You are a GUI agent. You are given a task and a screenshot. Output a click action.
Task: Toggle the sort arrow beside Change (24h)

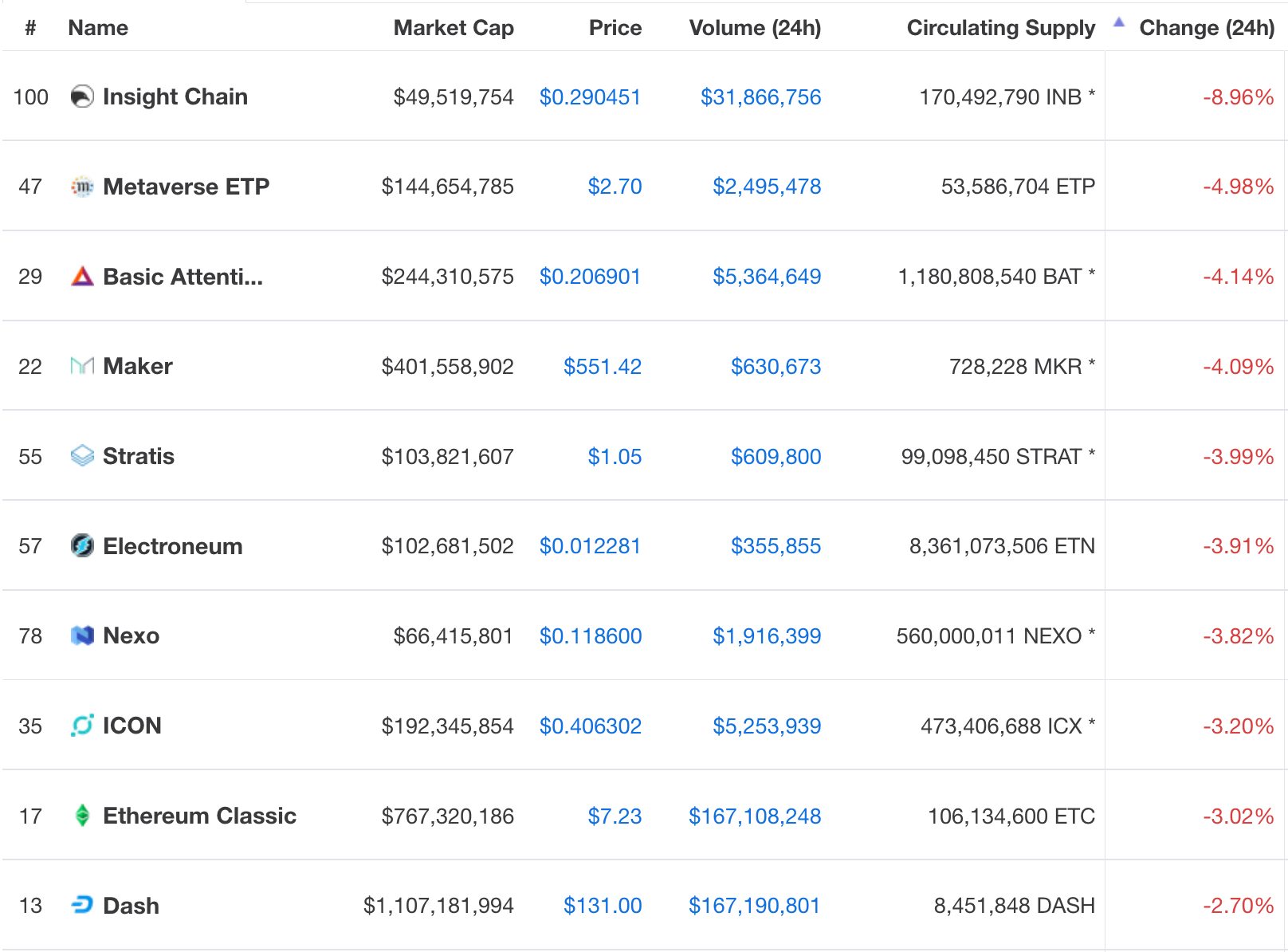click(x=1119, y=23)
